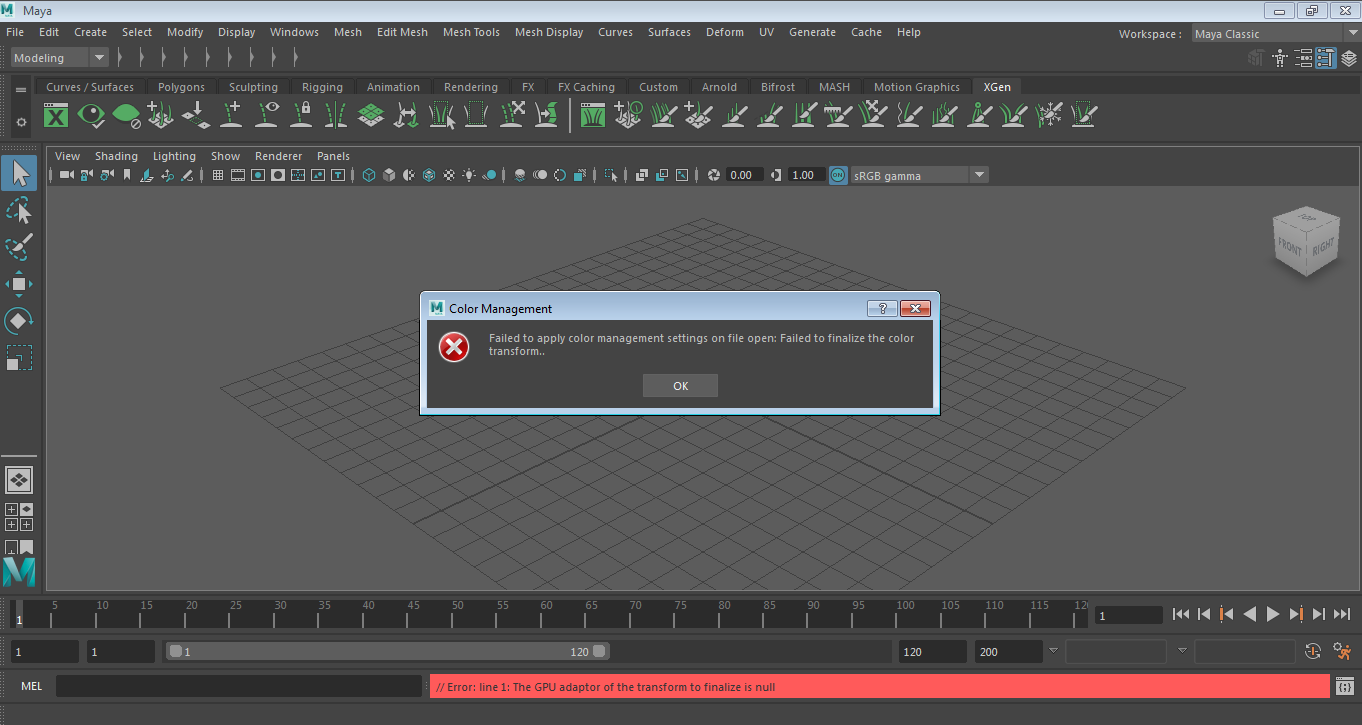
Task: Open the Deform menu
Action: pos(725,32)
